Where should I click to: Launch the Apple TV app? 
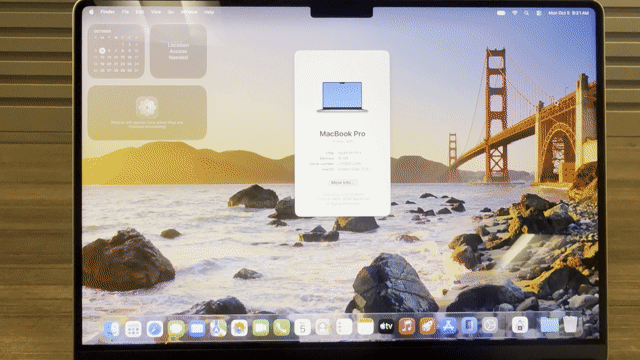click(386, 327)
